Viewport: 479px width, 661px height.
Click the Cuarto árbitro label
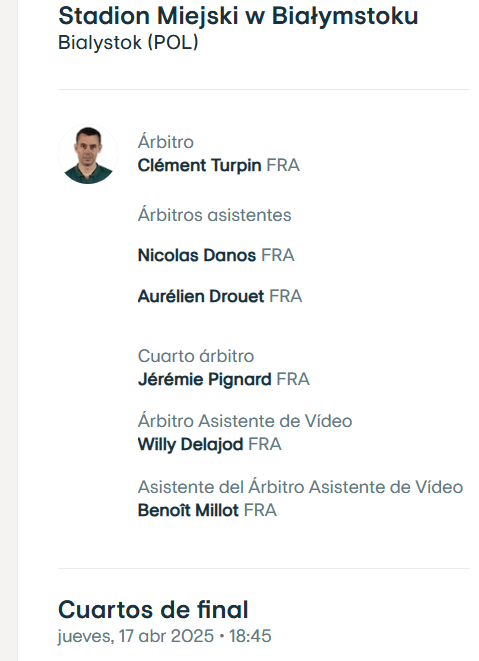(x=196, y=356)
